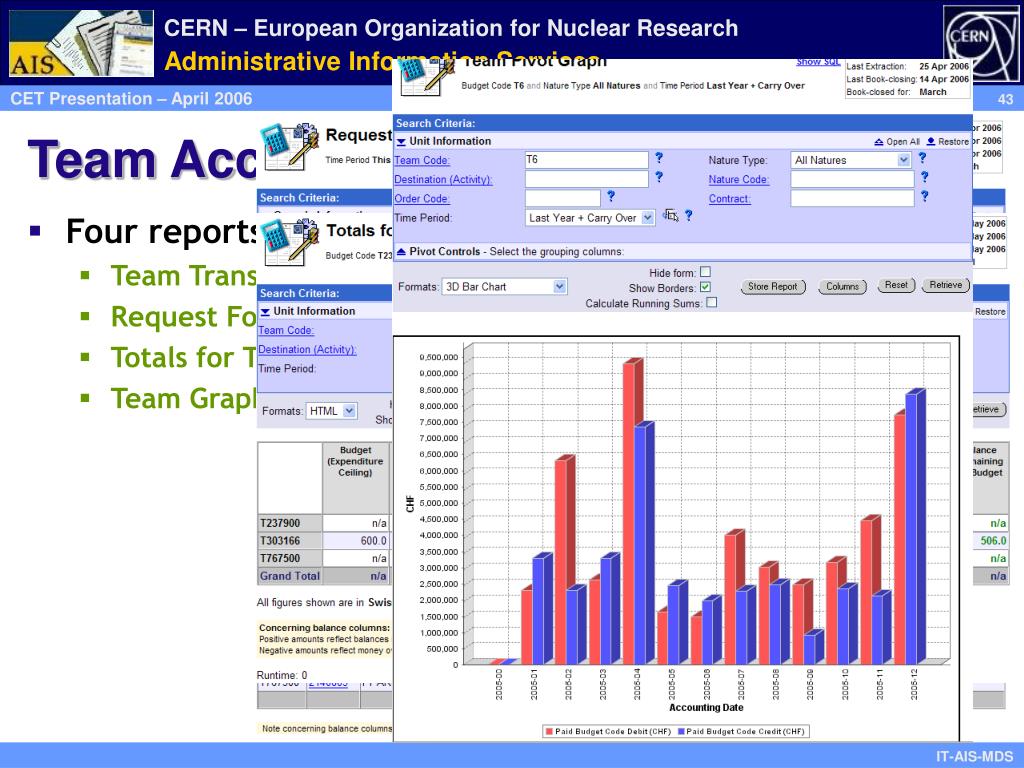The image size is (1024, 768).
Task: Click the Order Code link
Action: point(422,199)
